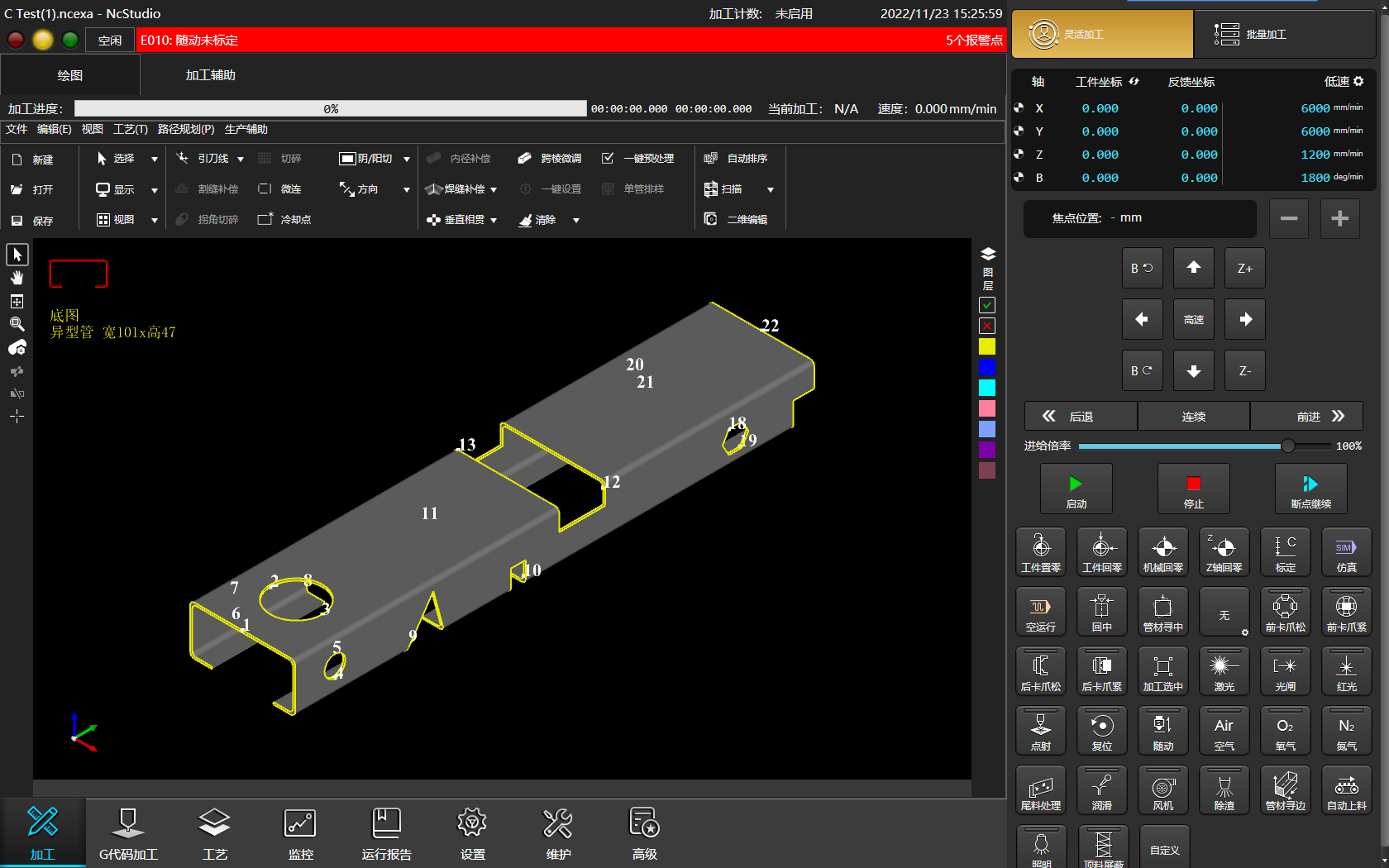The width and height of the screenshot is (1389, 868).
Task: Open the 阴/阳切 cut type dropdown
Action: pos(406,159)
